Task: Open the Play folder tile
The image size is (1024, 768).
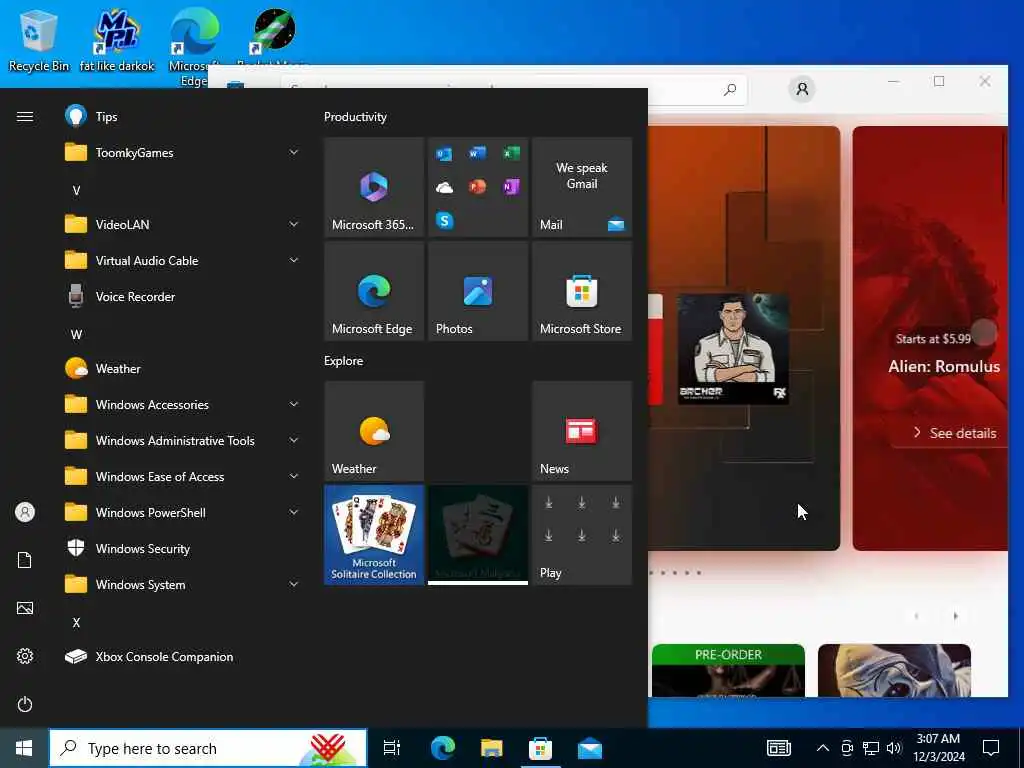Action: tap(582, 535)
